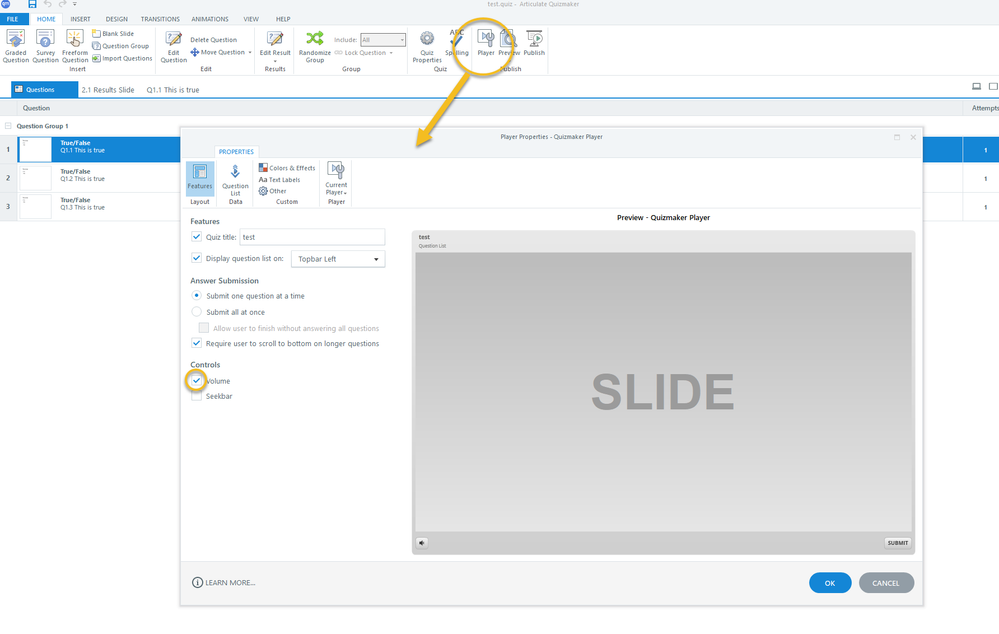Image resolution: width=999 pixels, height=634 pixels.
Task: Open Other custom settings
Action: click(272, 191)
